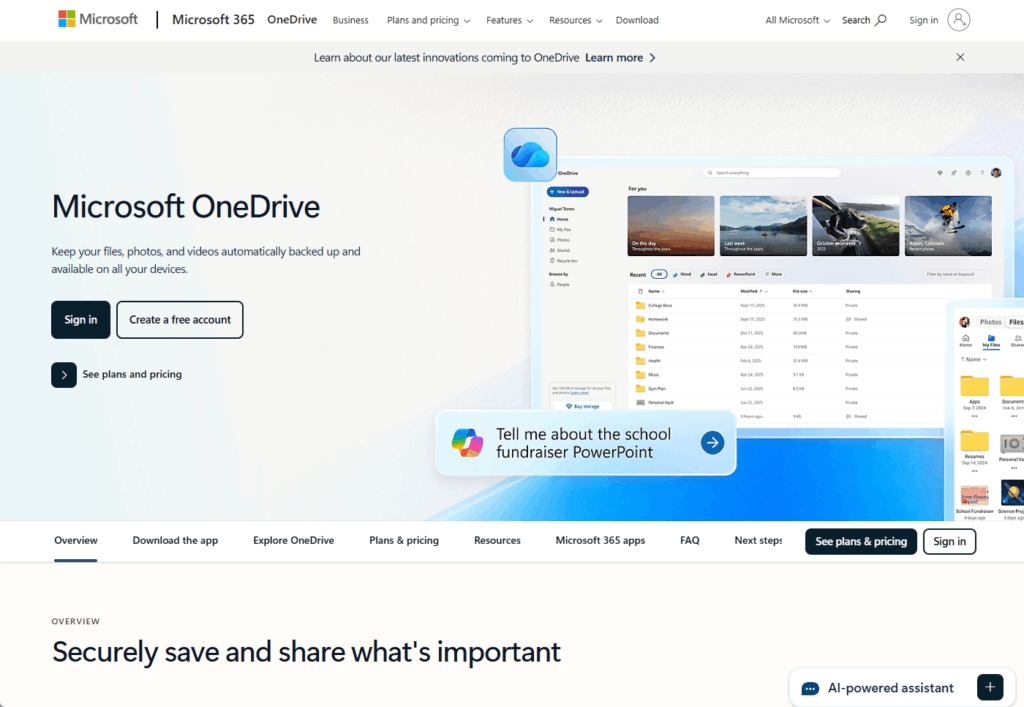Open the AI-powered assistant chat icon
Image resolution: width=1024 pixels, height=707 pixels.
point(810,688)
